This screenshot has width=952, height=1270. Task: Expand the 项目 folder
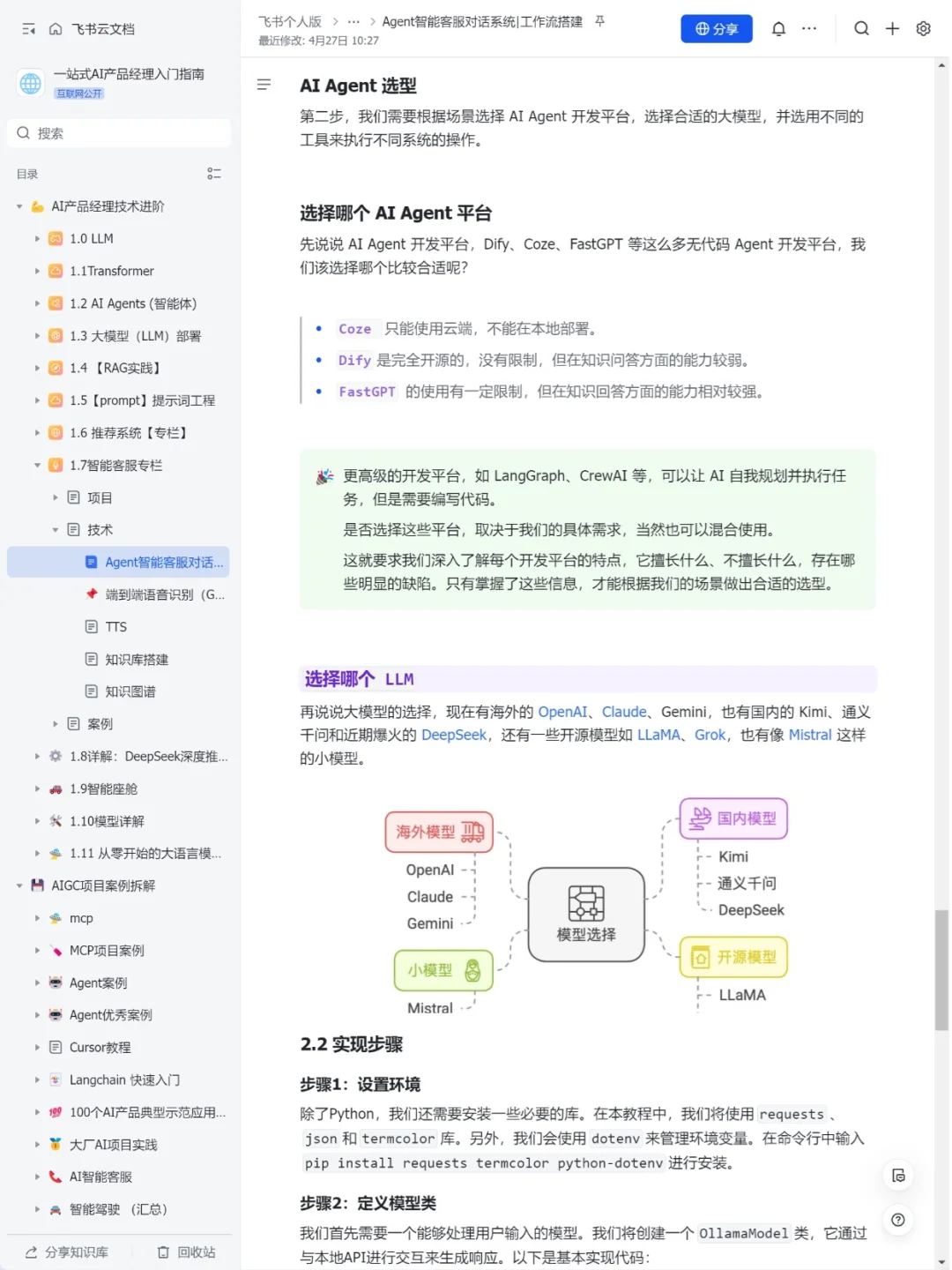(55, 497)
